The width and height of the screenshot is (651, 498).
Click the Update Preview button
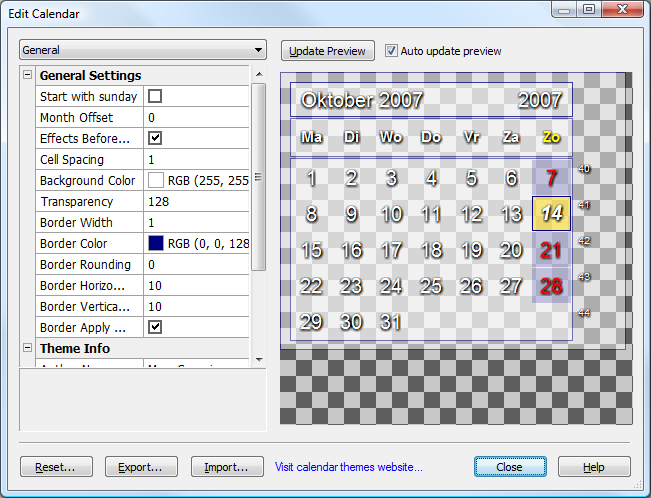(x=328, y=51)
